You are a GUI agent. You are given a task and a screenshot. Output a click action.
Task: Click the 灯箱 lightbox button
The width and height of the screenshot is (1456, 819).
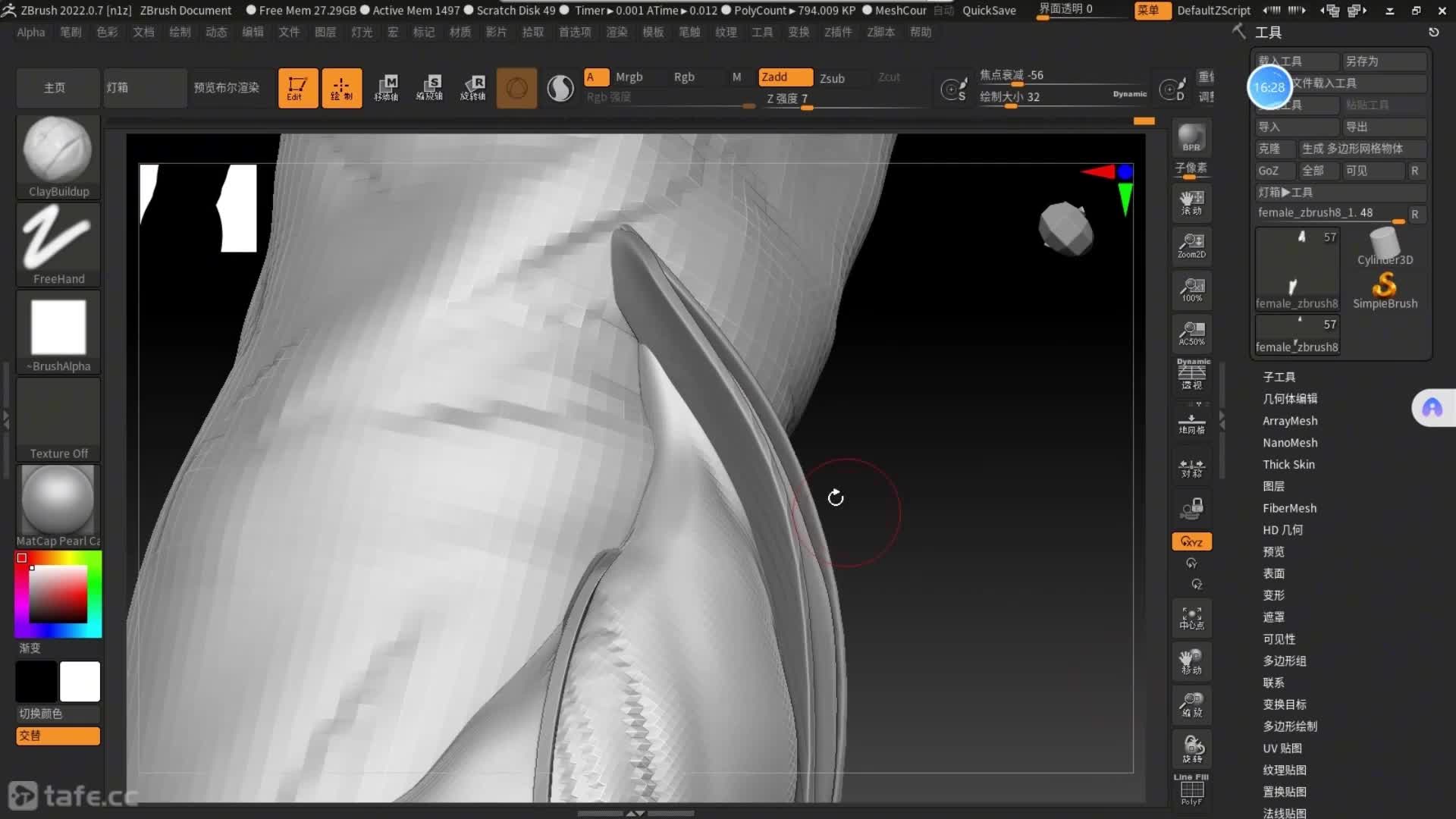pos(144,88)
